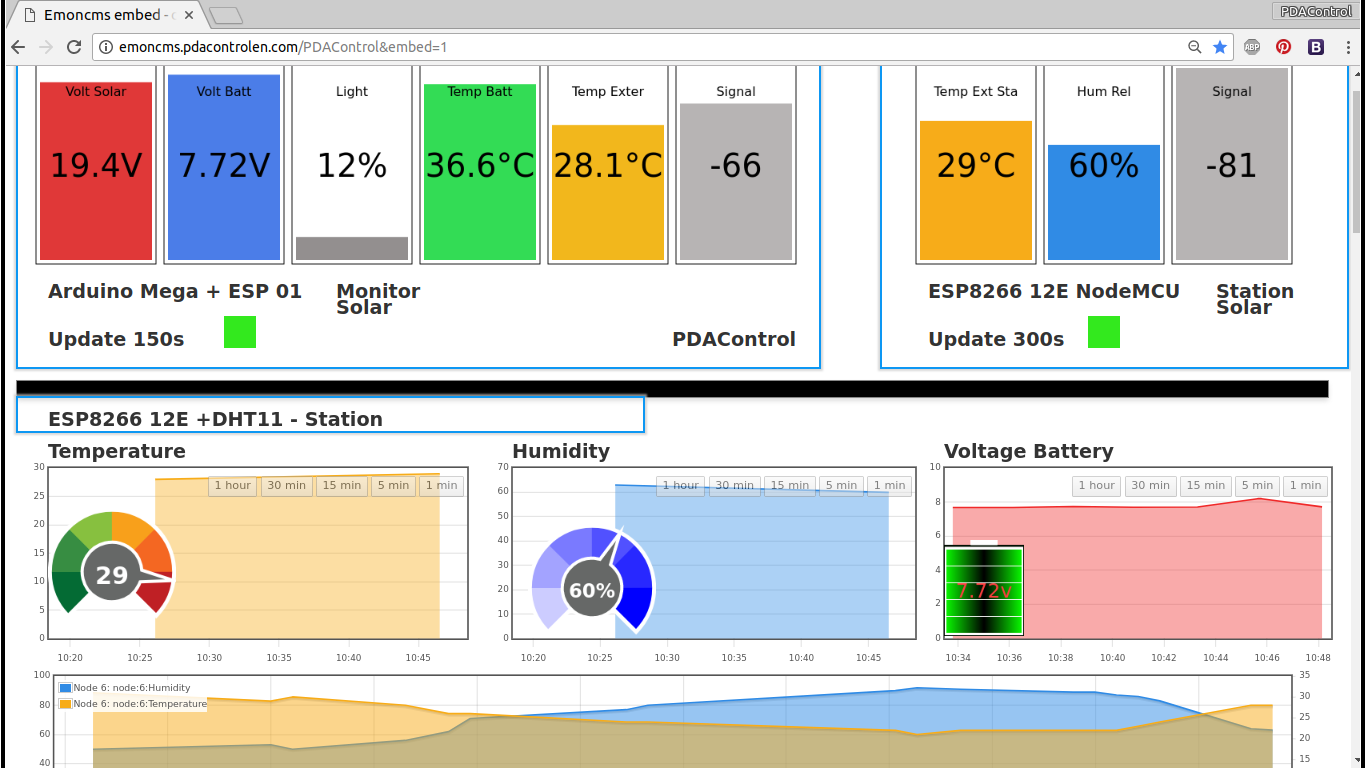Screen dimensions: 1366x768
Task: Click the address bar URL field
Action: (640, 47)
